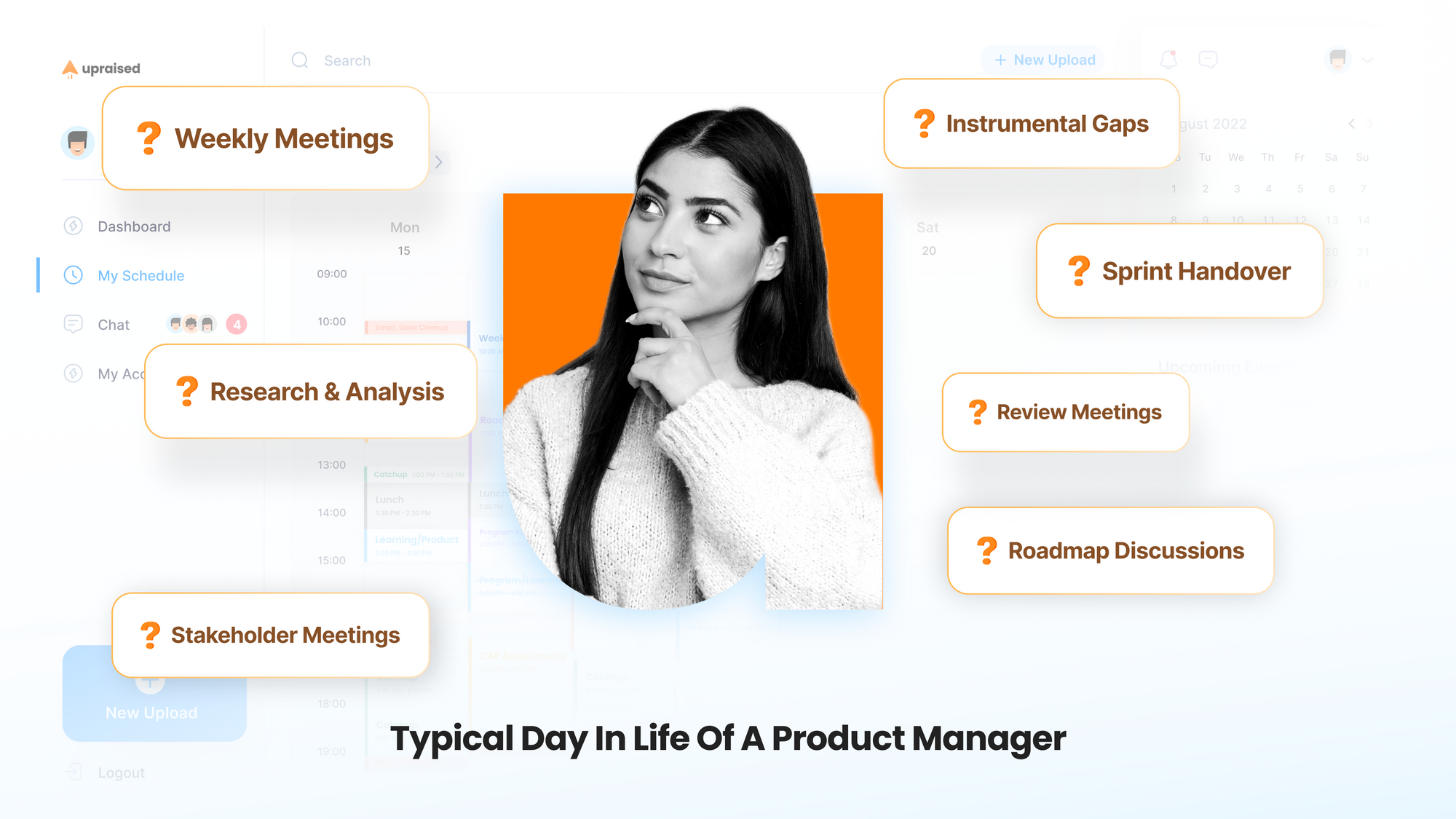The height and width of the screenshot is (819, 1456).
Task: Click the calendar back arrow expander
Action: [x=1351, y=125]
